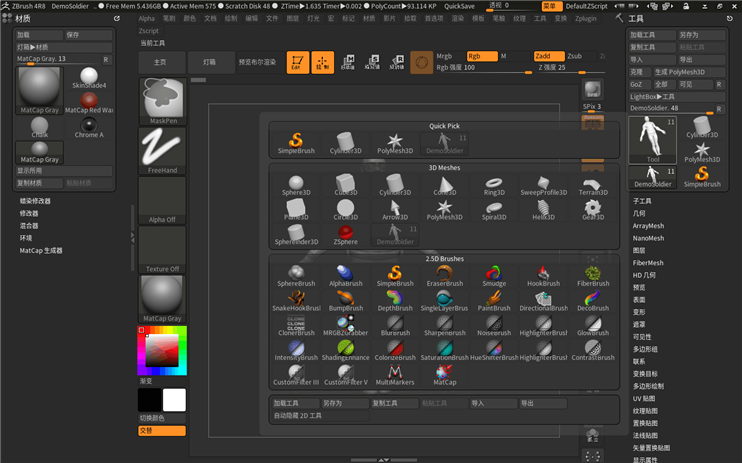
Task: Open the Zplugin menu
Action: tap(586, 18)
